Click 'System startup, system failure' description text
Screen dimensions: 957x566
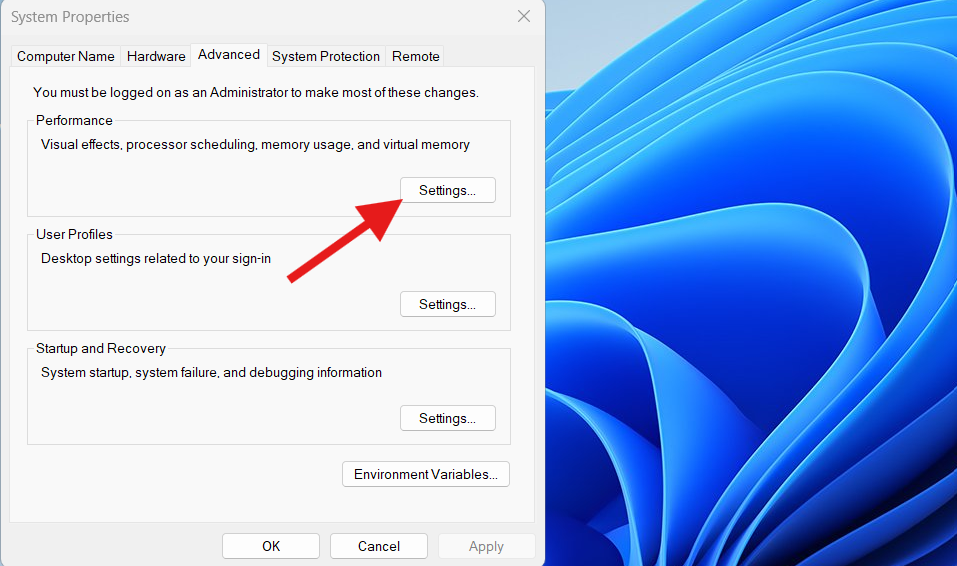click(211, 372)
